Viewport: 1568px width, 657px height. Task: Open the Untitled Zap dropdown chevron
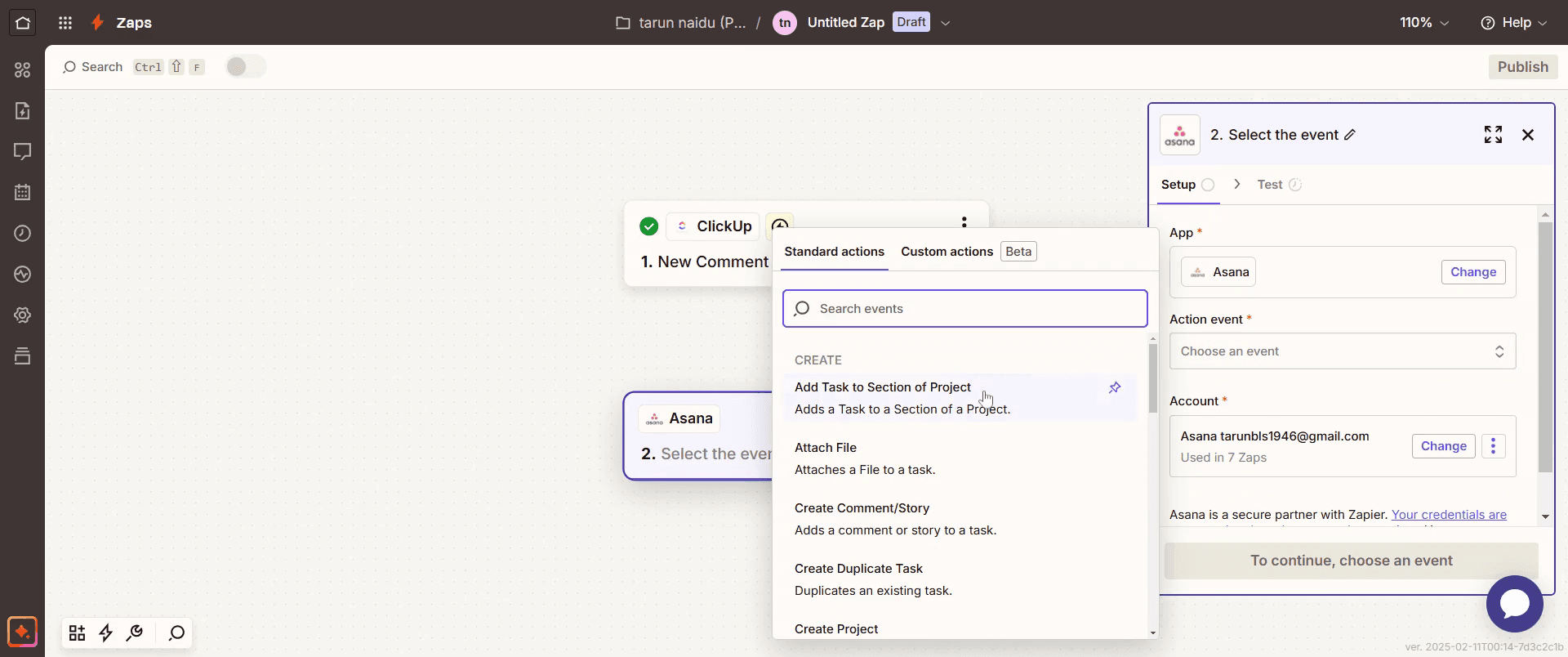click(x=946, y=23)
